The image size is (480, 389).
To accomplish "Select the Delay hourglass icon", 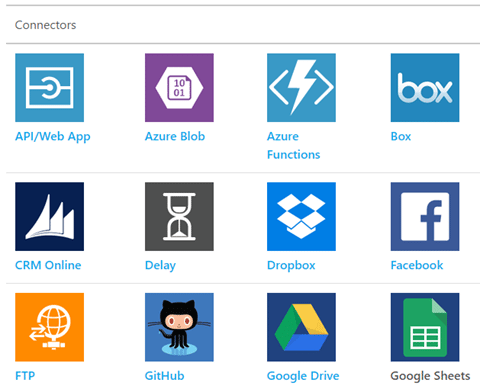I will [179, 216].
